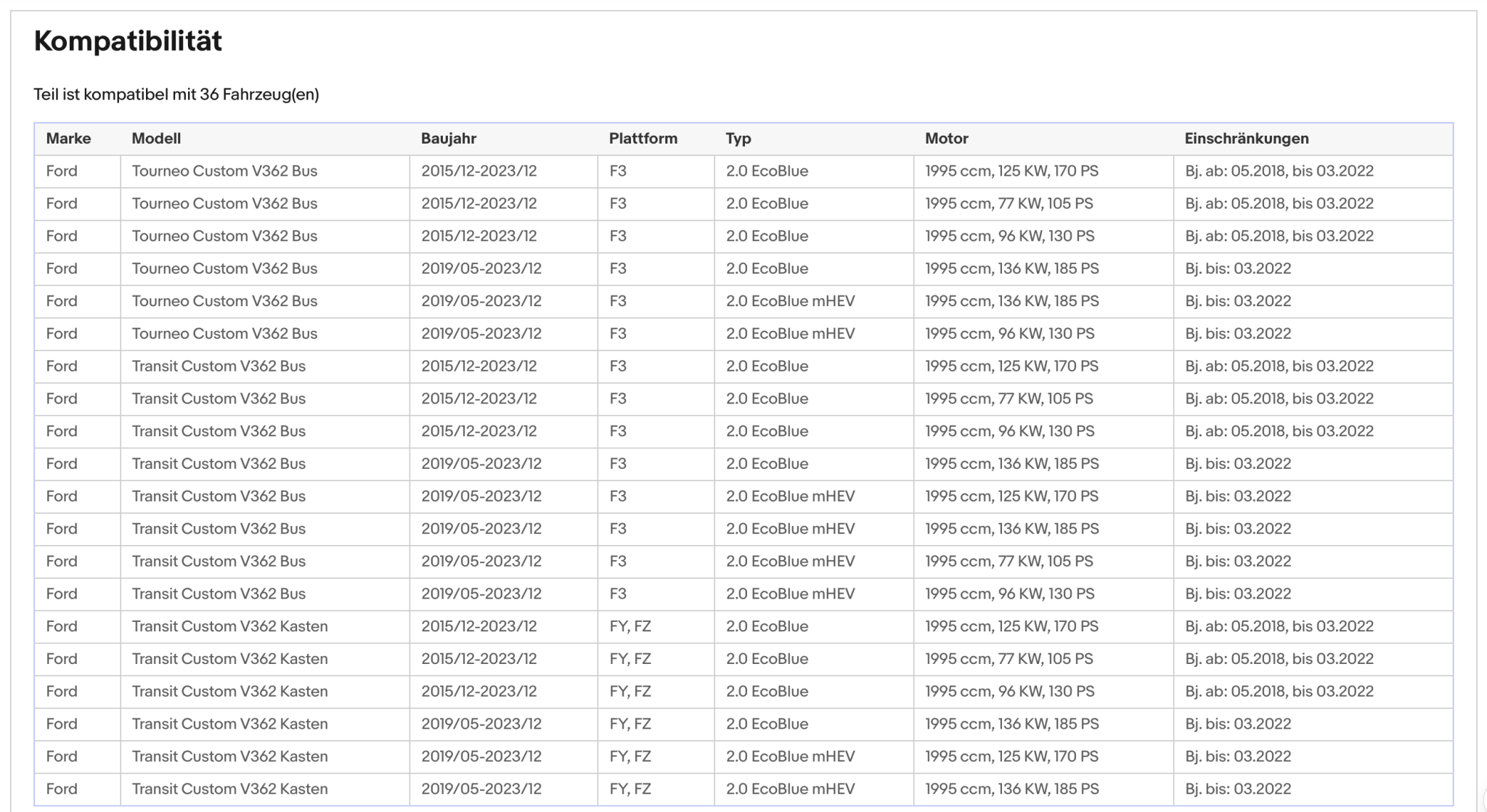This screenshot has height=812, width=1487.
Task: Select Einschränkungen cell of Transit Bus mHEV 77 KW row
Action: click(x=1313, y=562)
